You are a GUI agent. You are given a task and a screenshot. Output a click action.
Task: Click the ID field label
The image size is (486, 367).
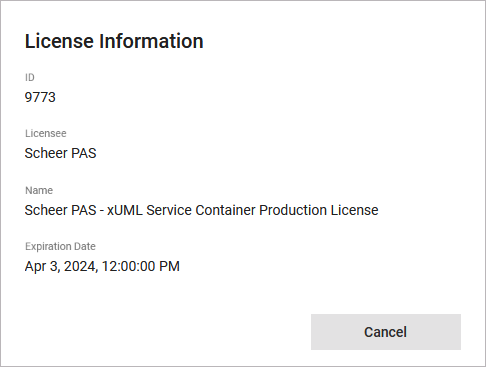30,77
